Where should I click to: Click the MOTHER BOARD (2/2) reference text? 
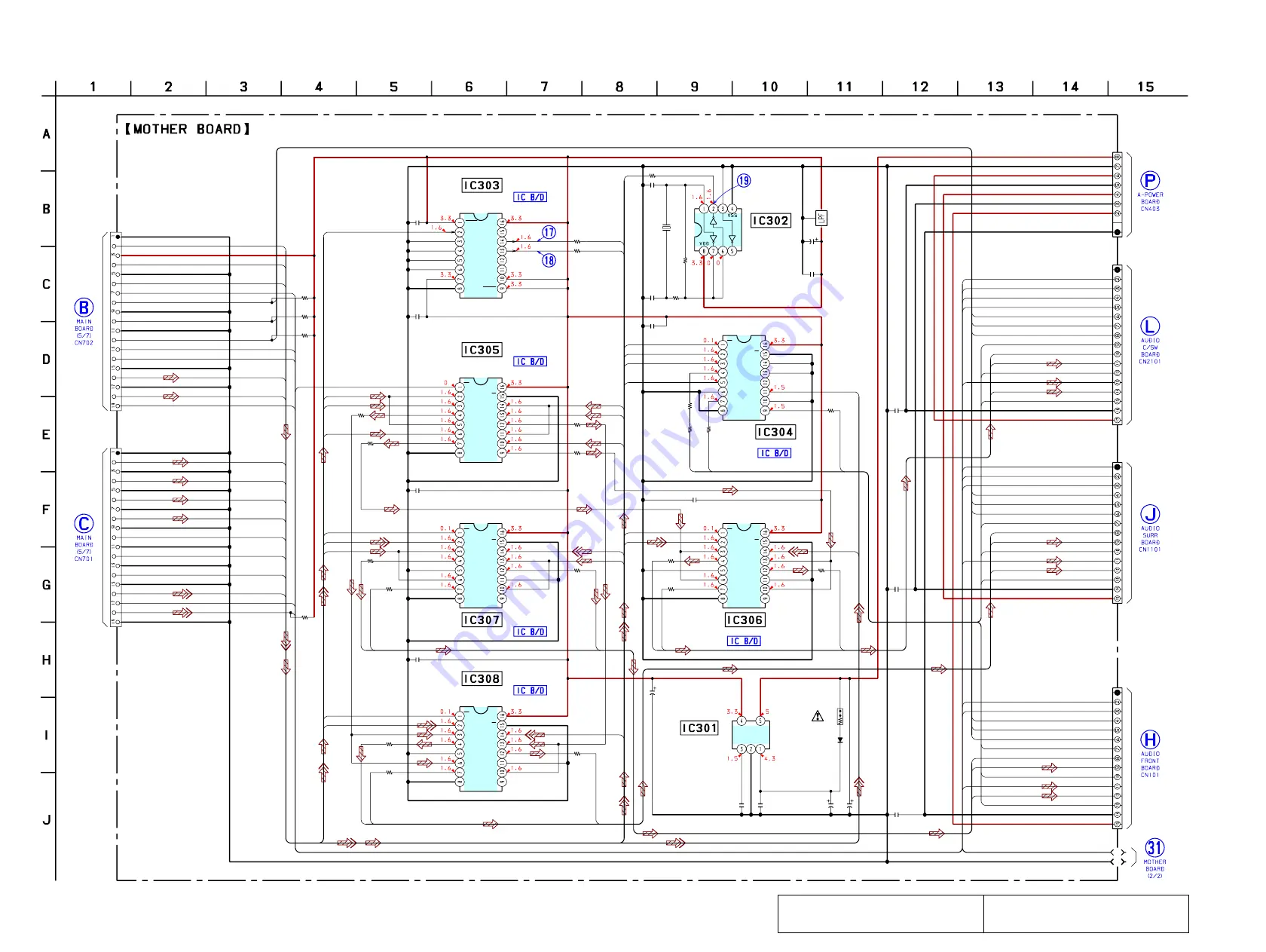point(1154,869)
